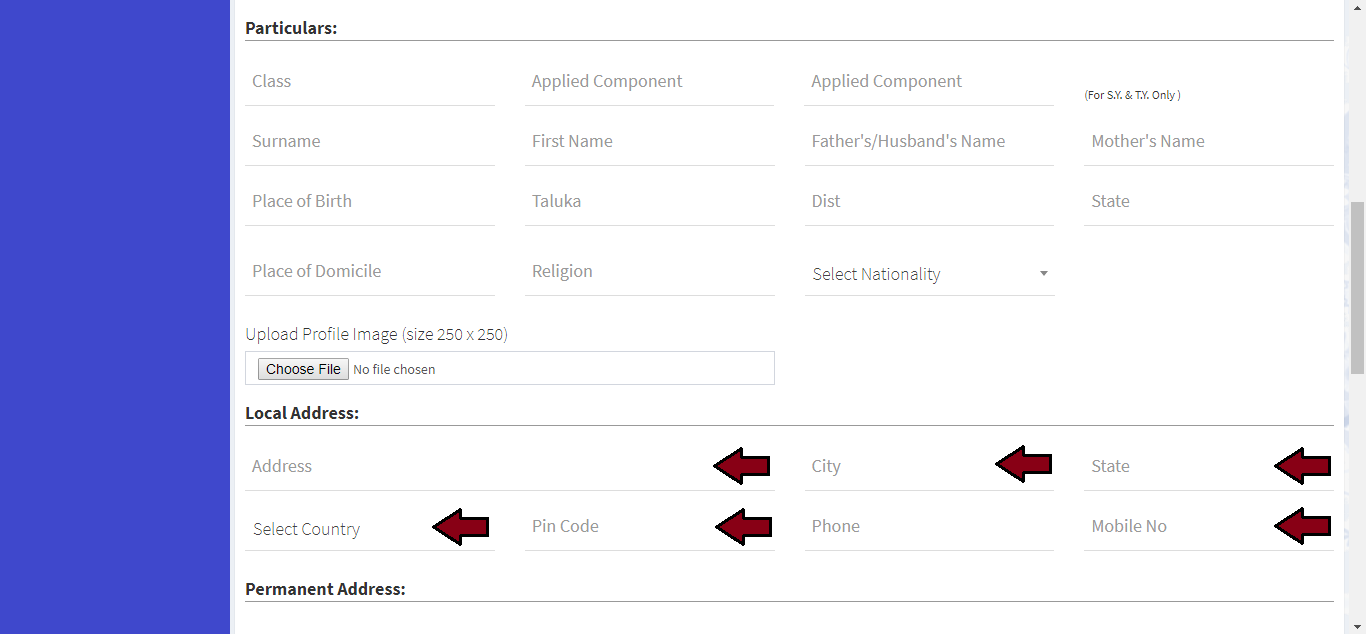The width and height of the screenshot is (1366, 634).
Task: Click the First Name field
Action: pos(650,142)
